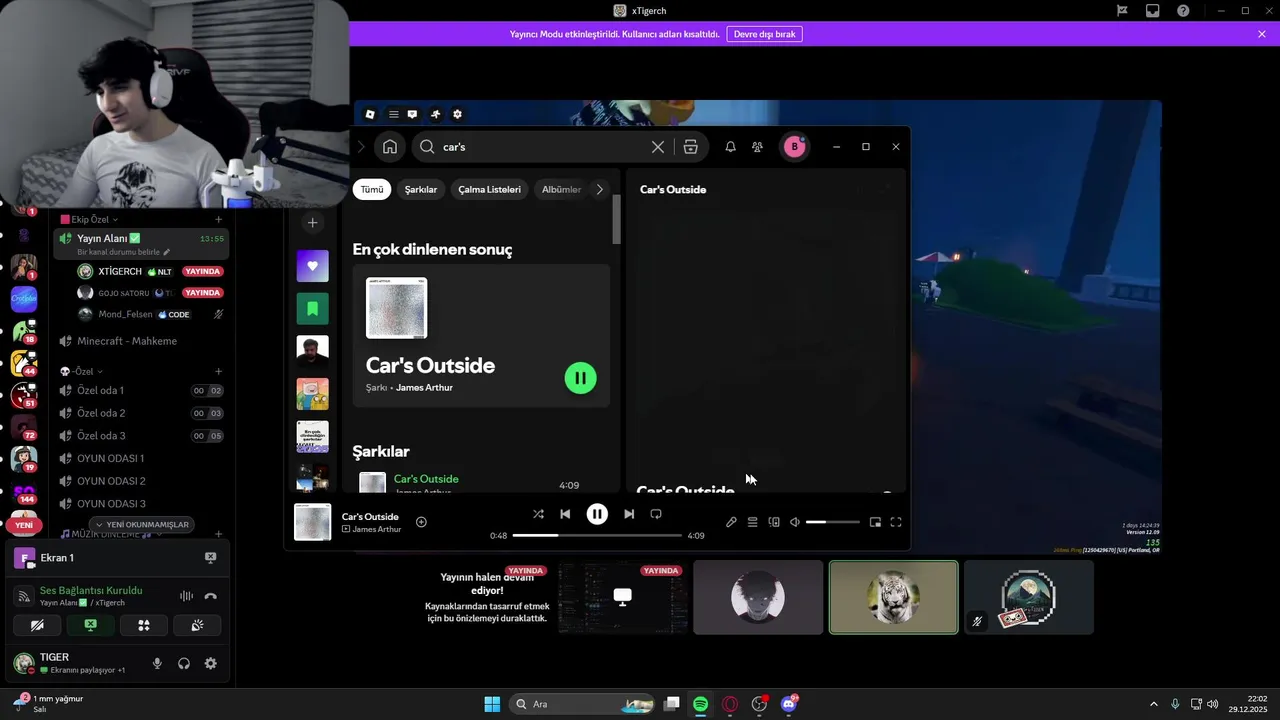1280x720 pixels.
Task: Open Spotify miniplayer
Action: pyautogui.click(x=875, y=522)
